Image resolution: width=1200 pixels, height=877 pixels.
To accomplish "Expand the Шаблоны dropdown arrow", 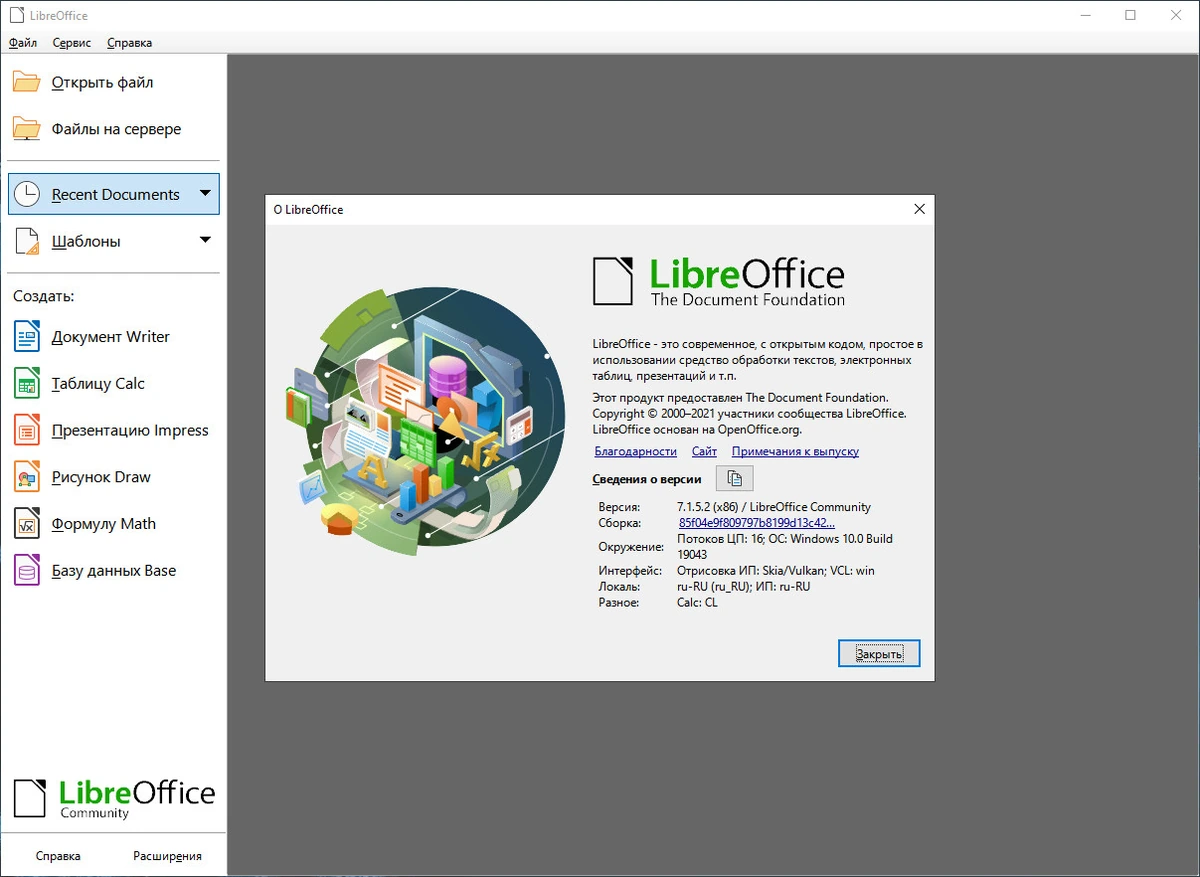I will click(x=205, y=240).
